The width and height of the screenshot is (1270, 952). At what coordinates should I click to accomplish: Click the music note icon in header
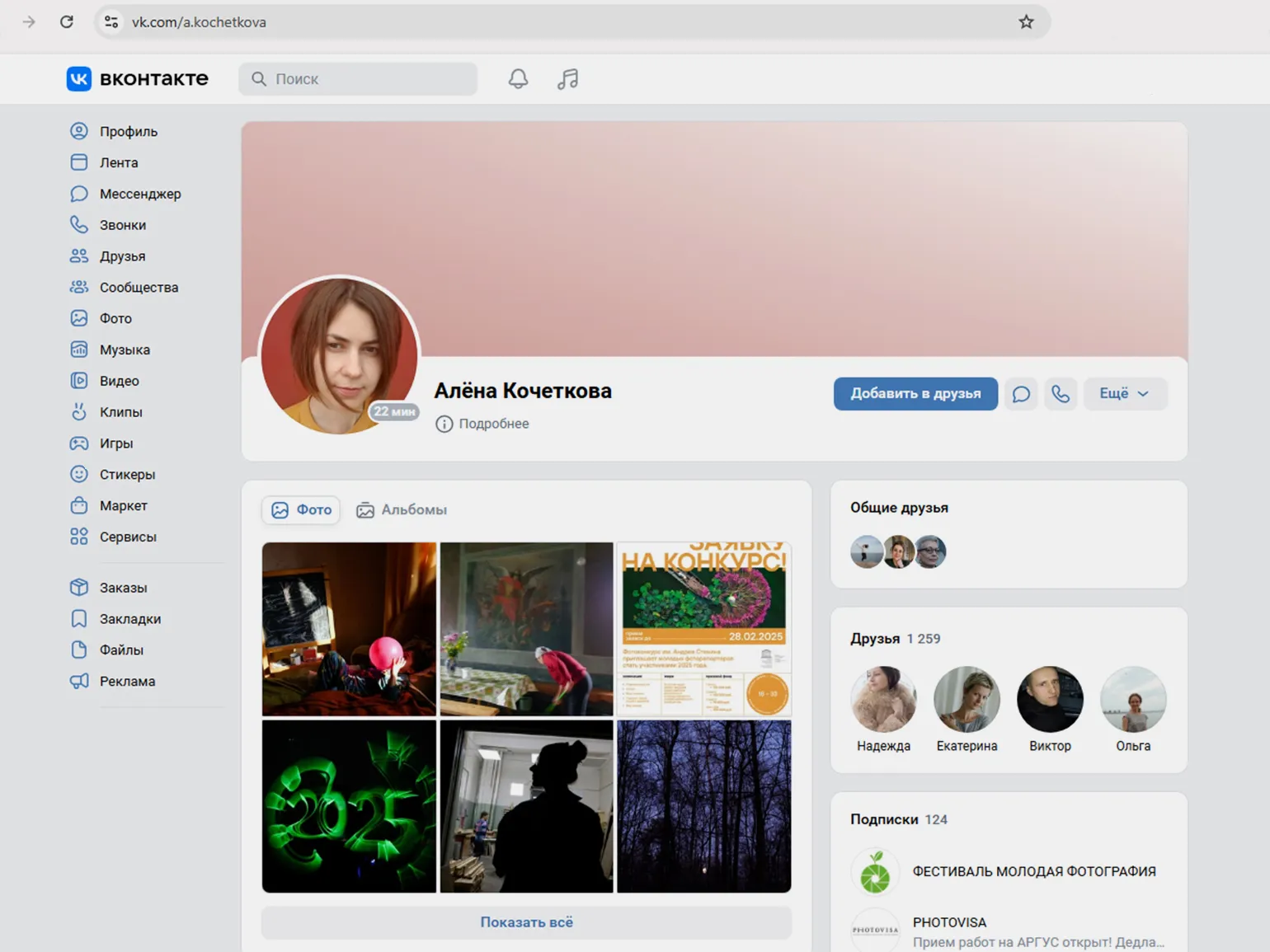[x=567, y=79]
